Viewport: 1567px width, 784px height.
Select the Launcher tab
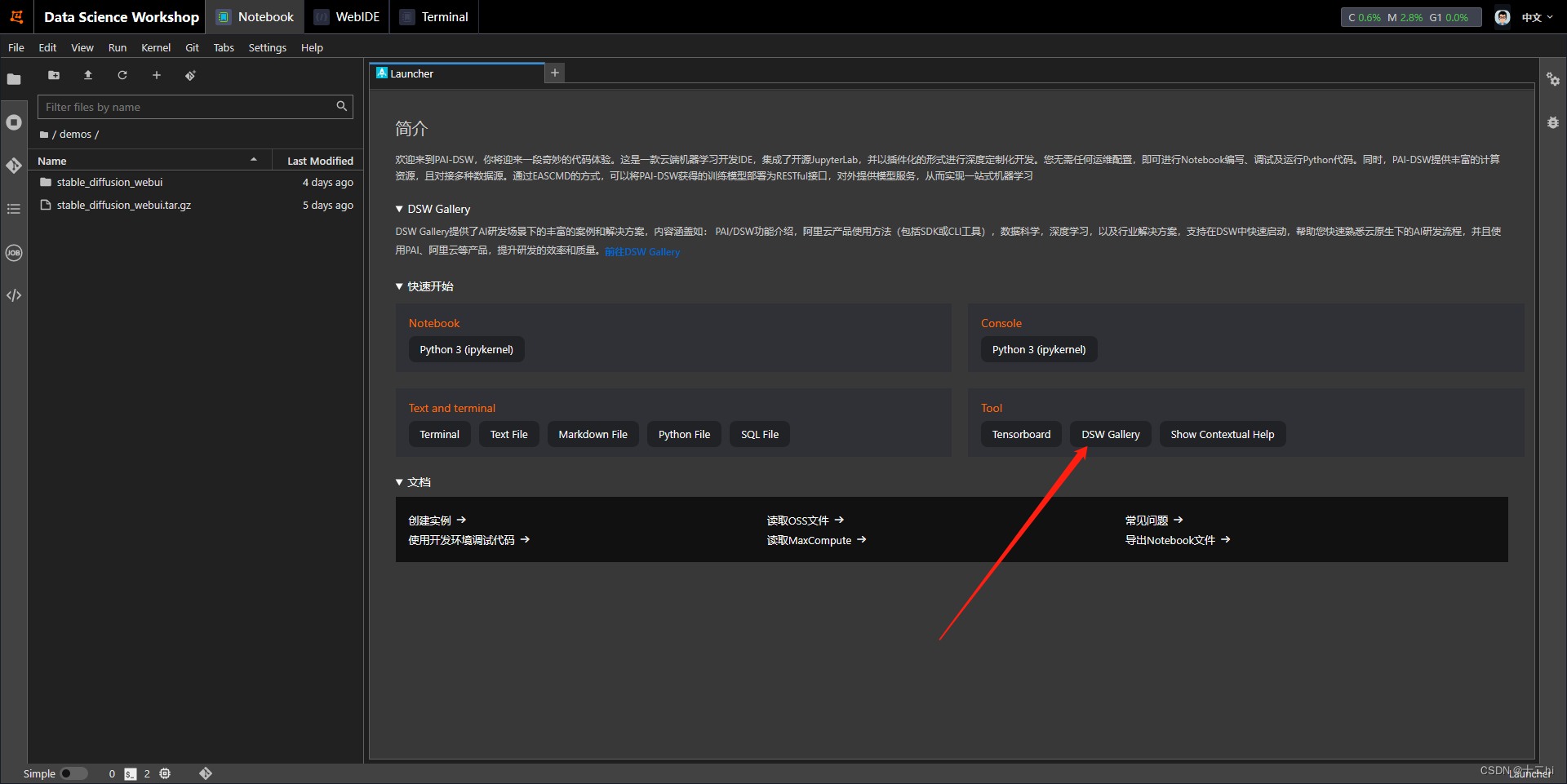point(457,73)
